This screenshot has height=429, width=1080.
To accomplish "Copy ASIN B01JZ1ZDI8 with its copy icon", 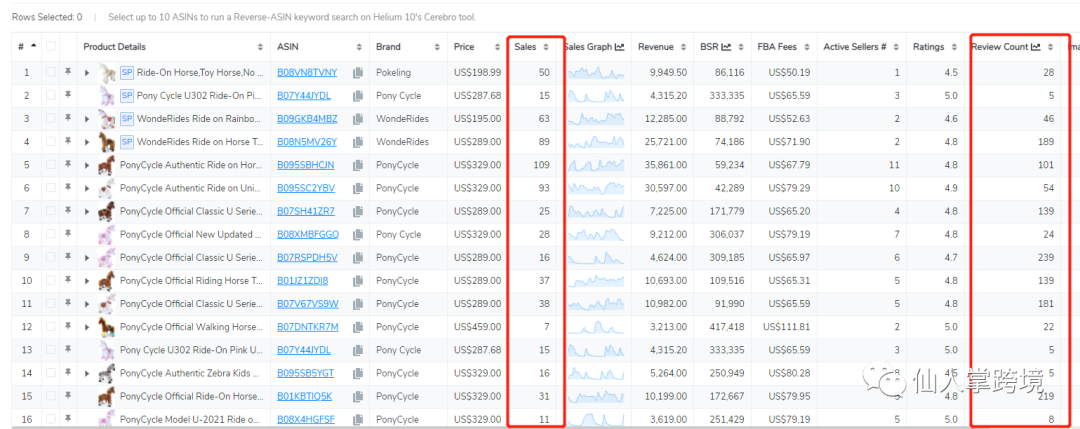I will click(357, 281).
